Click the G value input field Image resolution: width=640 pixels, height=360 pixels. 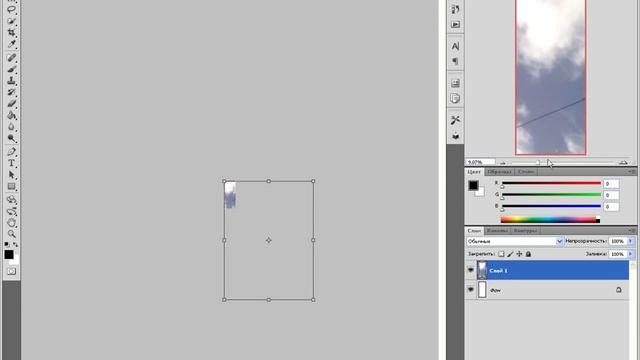(611, 195)
